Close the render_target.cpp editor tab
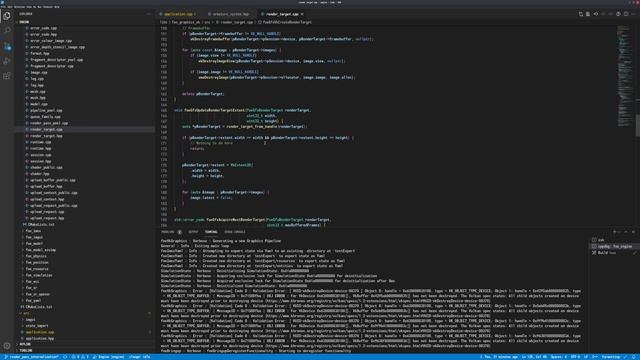 coord(302,14)
